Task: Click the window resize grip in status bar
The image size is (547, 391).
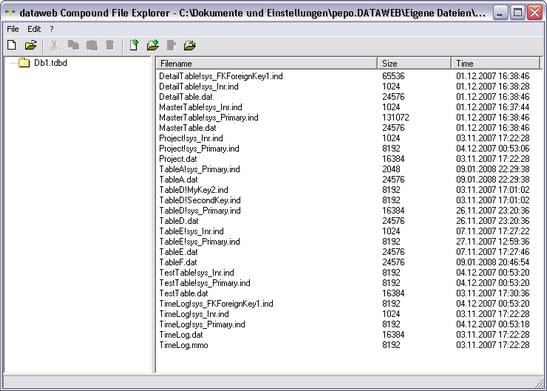Action: click(x=539, y=383)
